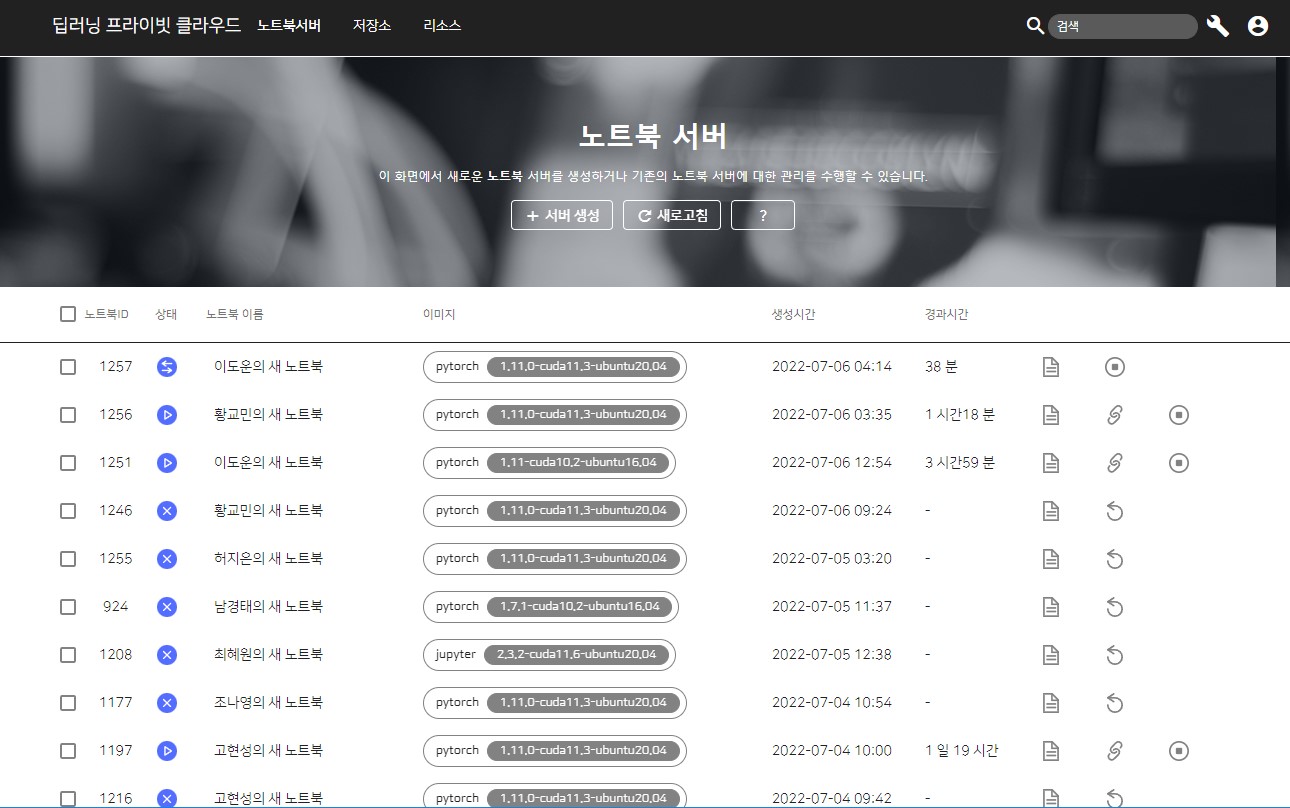Image resolution: width=1290 pixels, height=808 pixels.
Task: Click creation time 2022-07-04 10:54
Action: tap(832, 703)
